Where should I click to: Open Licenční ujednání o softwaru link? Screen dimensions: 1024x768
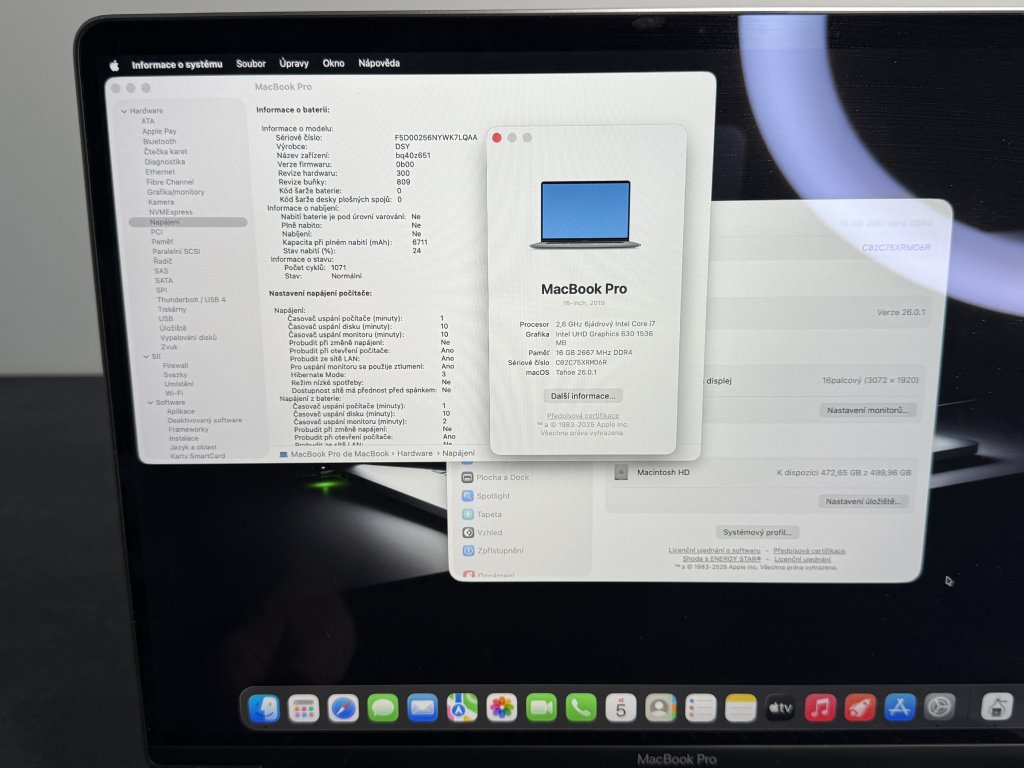pyautogui.click(x=714, y=551)
